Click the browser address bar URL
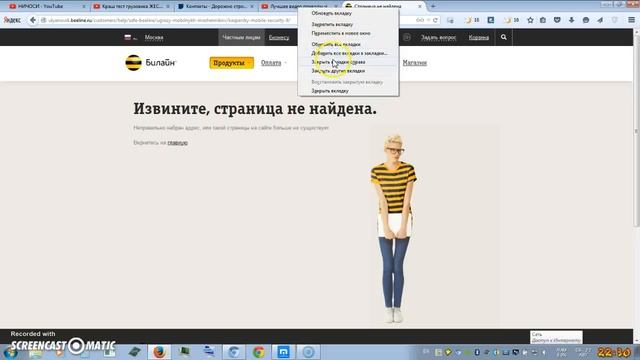 click(169, 20)
